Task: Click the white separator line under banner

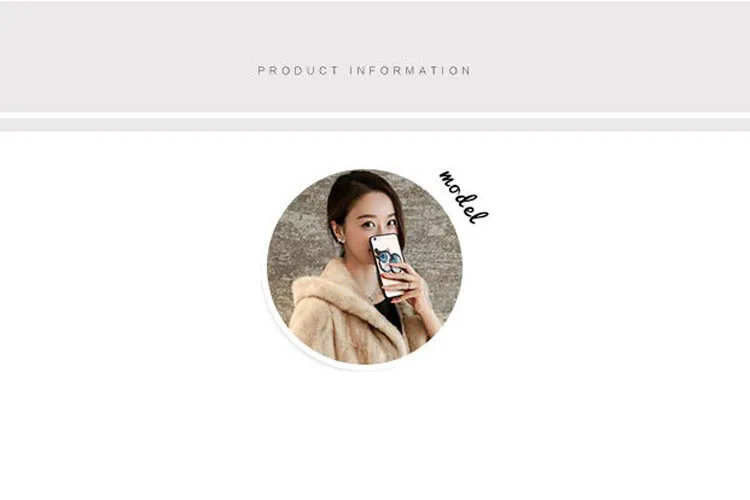Action: coord(375,115)
